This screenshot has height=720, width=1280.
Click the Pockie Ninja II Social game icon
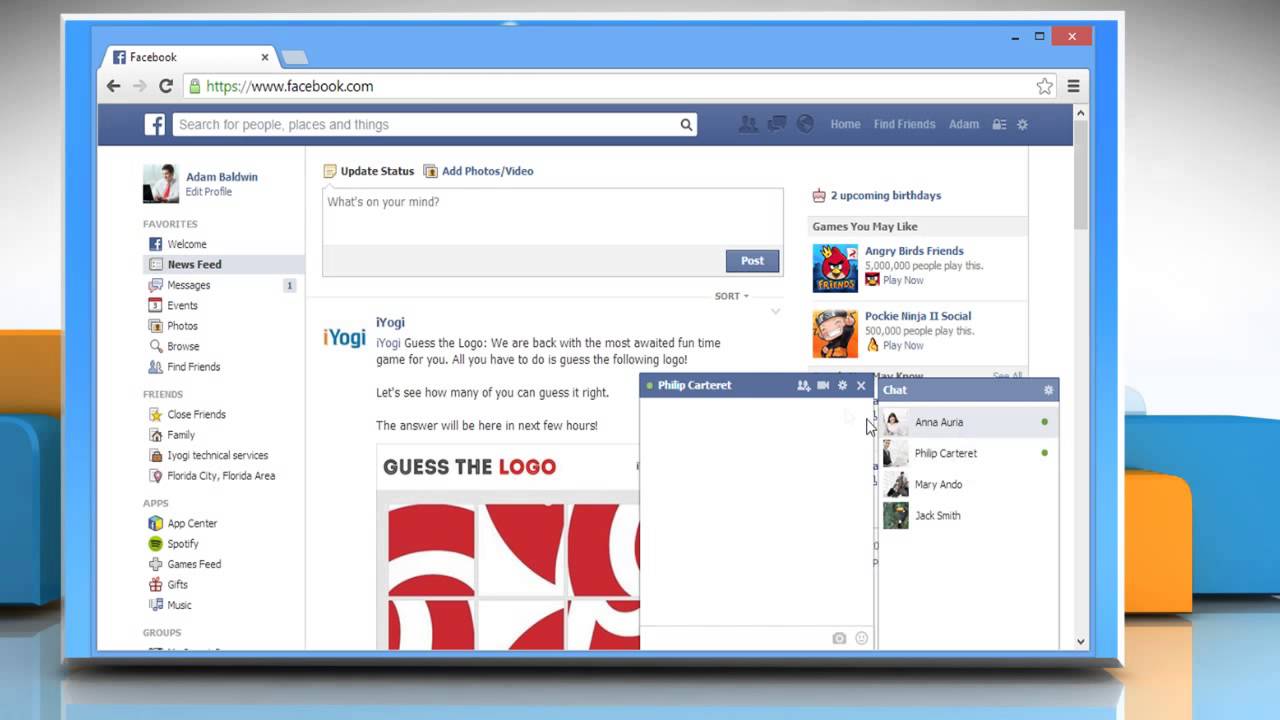(835, 333)
